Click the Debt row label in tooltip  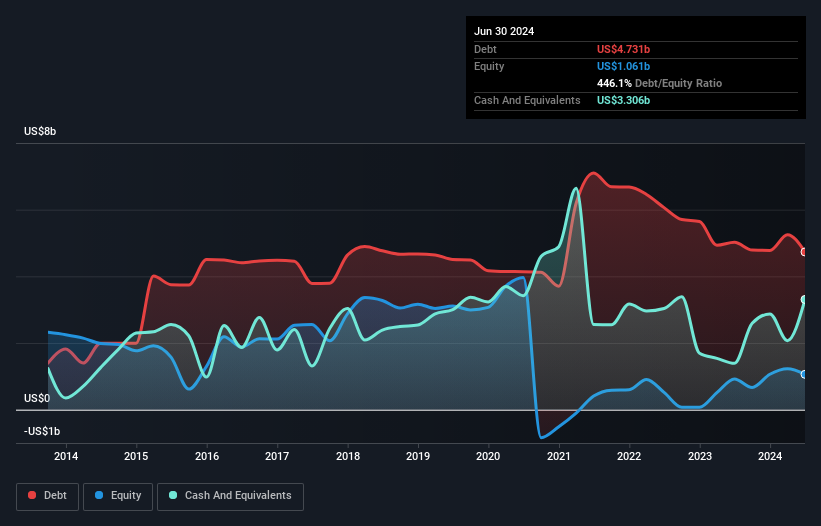click(485, 49)
